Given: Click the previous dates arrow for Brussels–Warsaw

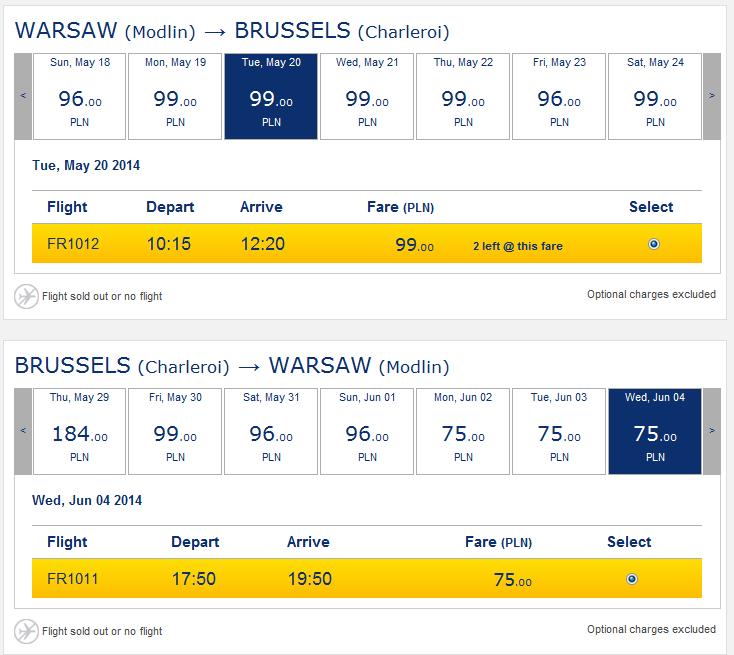Looking at the screenshot, I should click(x=23, y=431).
